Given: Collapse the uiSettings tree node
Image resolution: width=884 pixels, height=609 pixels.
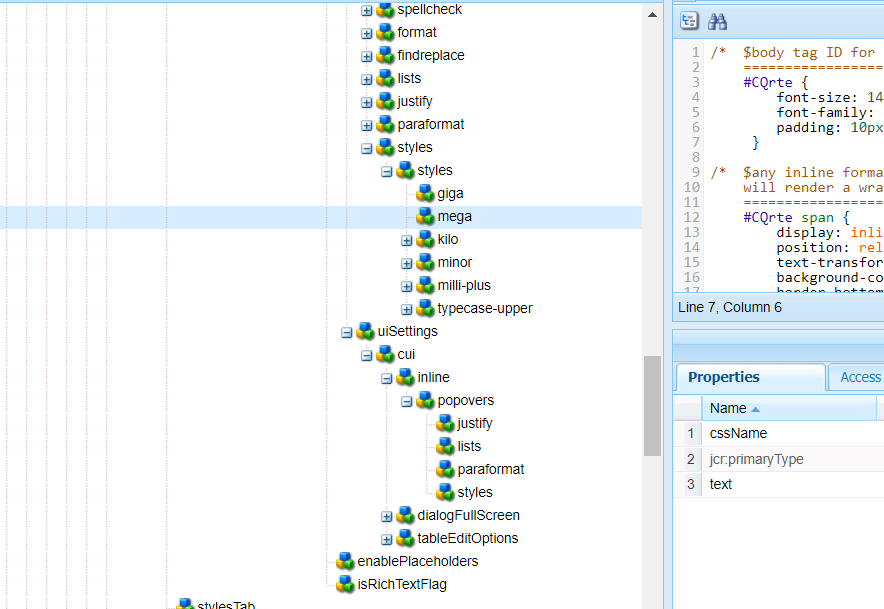Looking at the screenshot, I should tap(347, 332).
